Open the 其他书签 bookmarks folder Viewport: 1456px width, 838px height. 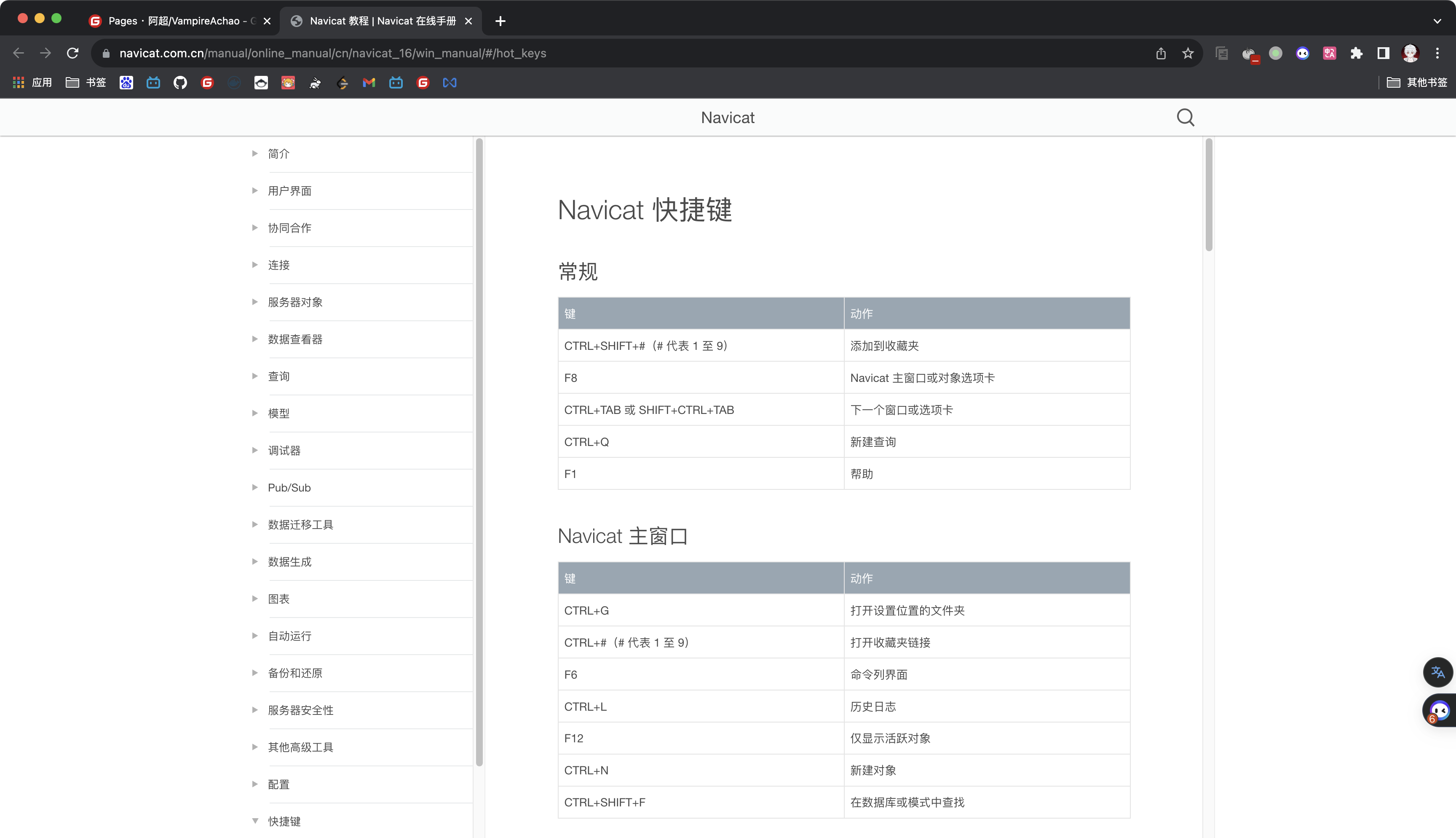click(1418, 83)
